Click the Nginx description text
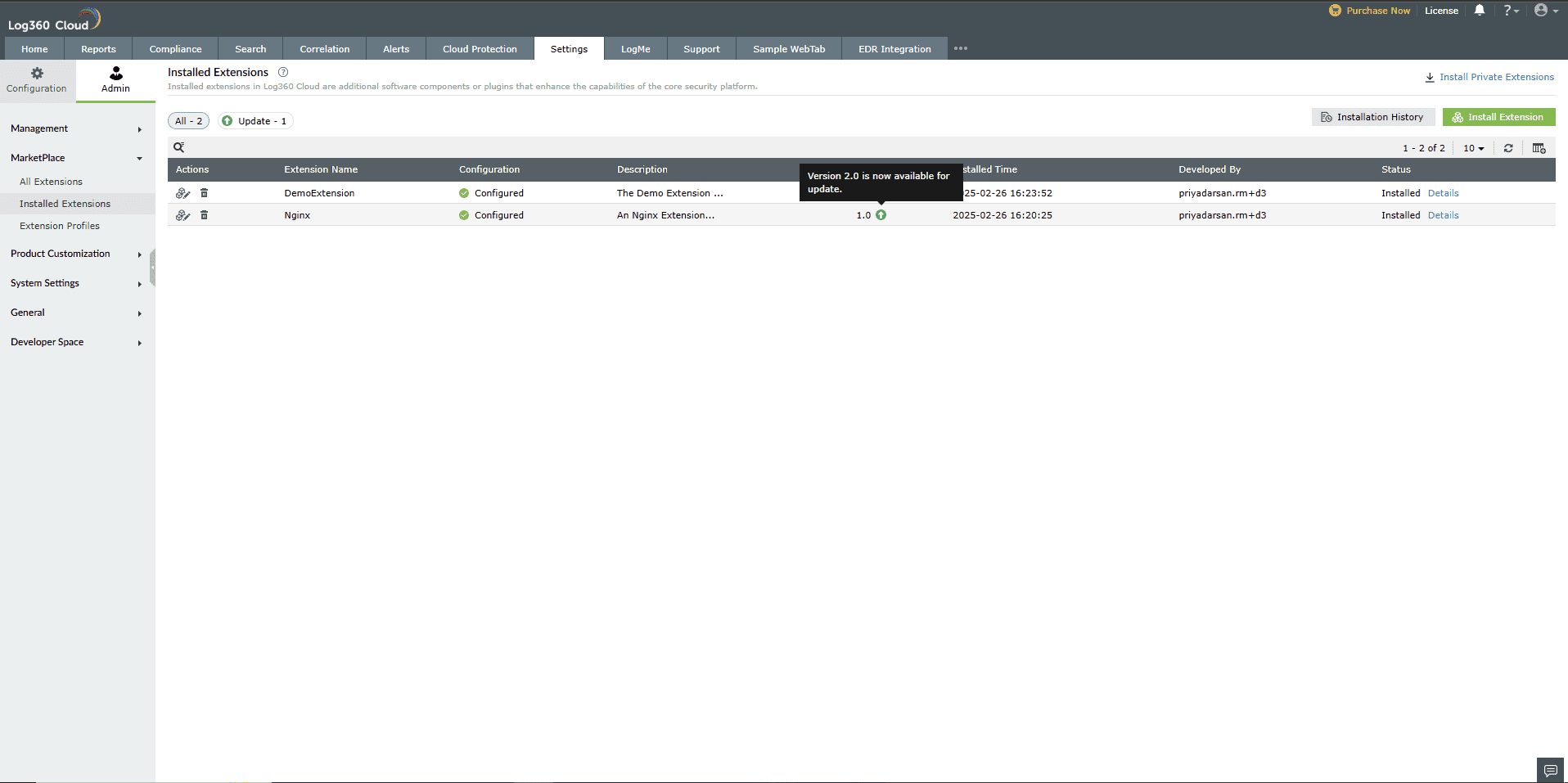 click(x=665, y=215)
